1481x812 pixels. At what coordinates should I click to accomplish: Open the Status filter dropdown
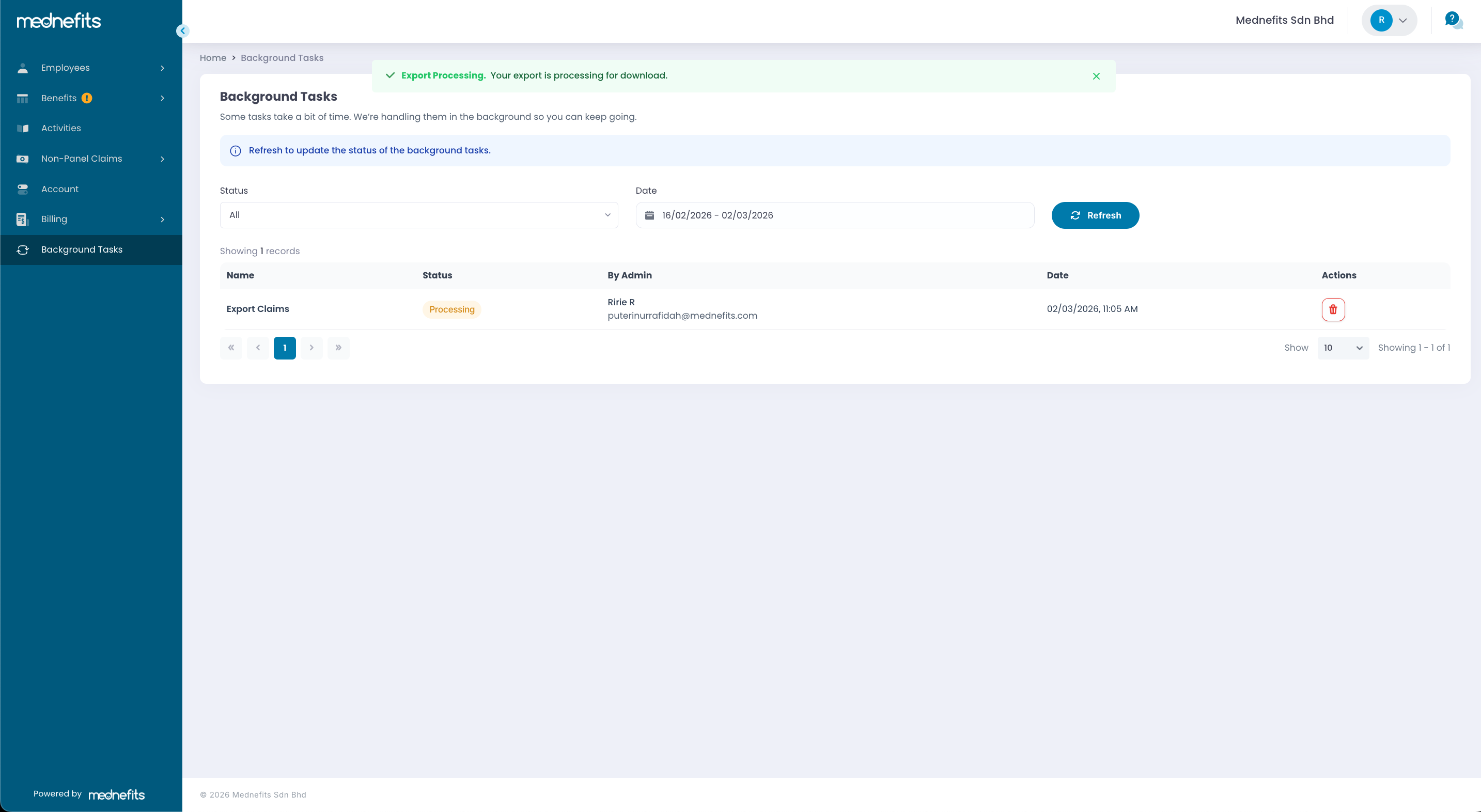coord(418,215)
